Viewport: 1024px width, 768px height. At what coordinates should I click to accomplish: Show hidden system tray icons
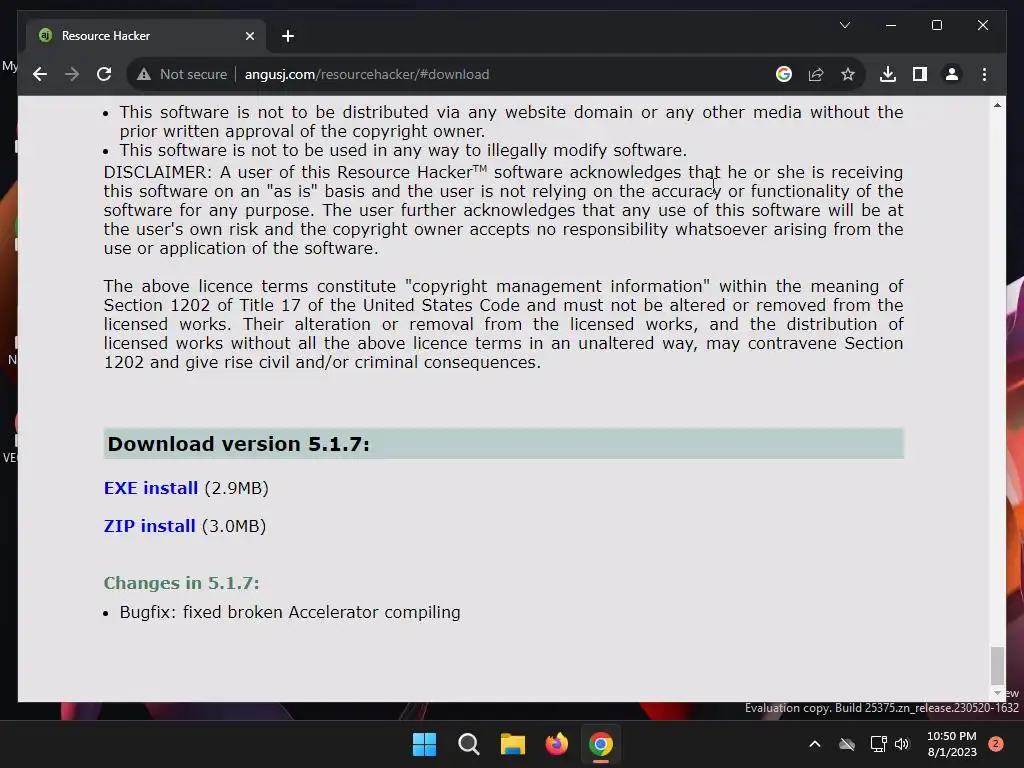point(815,744)
